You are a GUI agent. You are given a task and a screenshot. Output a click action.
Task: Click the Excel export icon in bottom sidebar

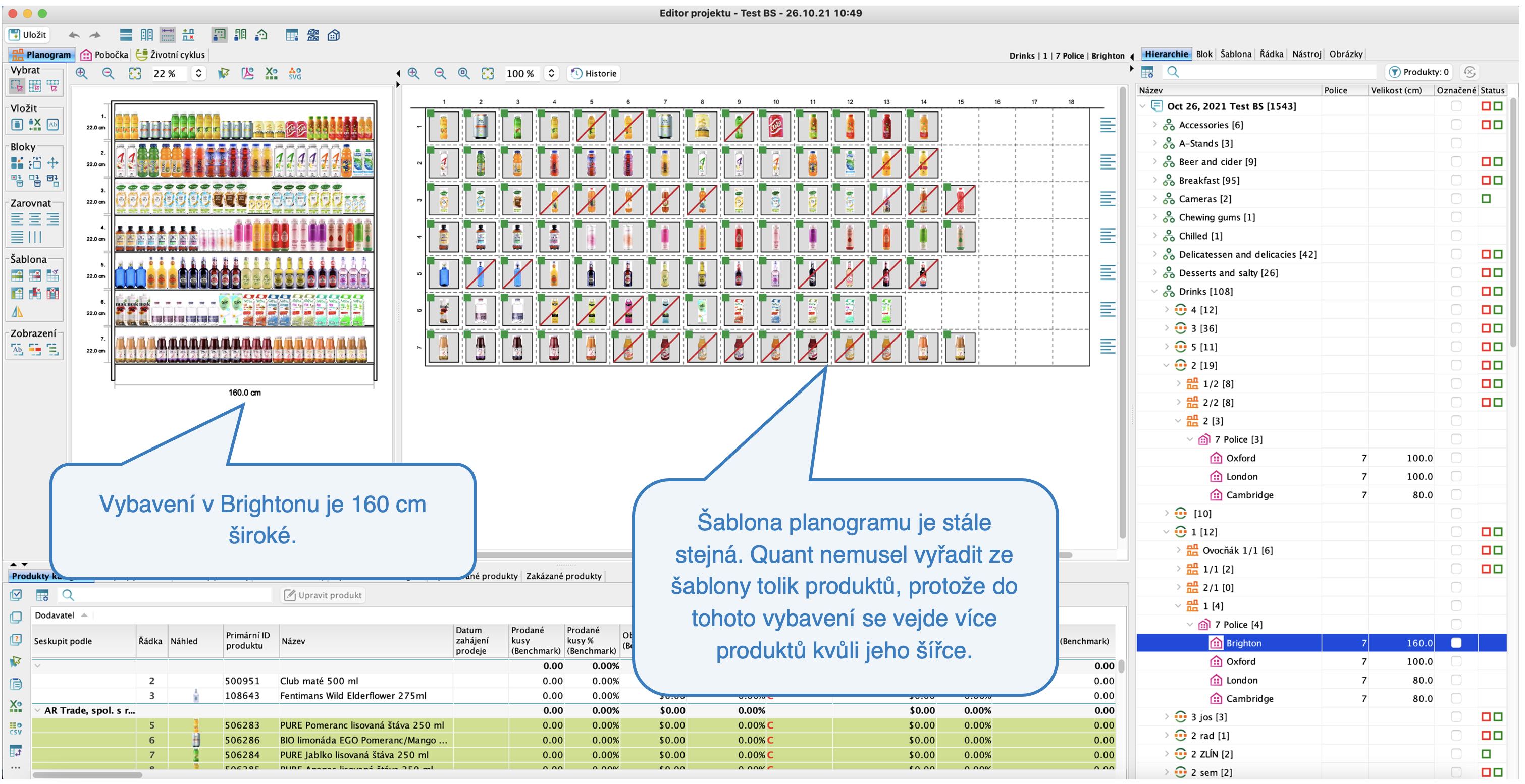(16, 706)
